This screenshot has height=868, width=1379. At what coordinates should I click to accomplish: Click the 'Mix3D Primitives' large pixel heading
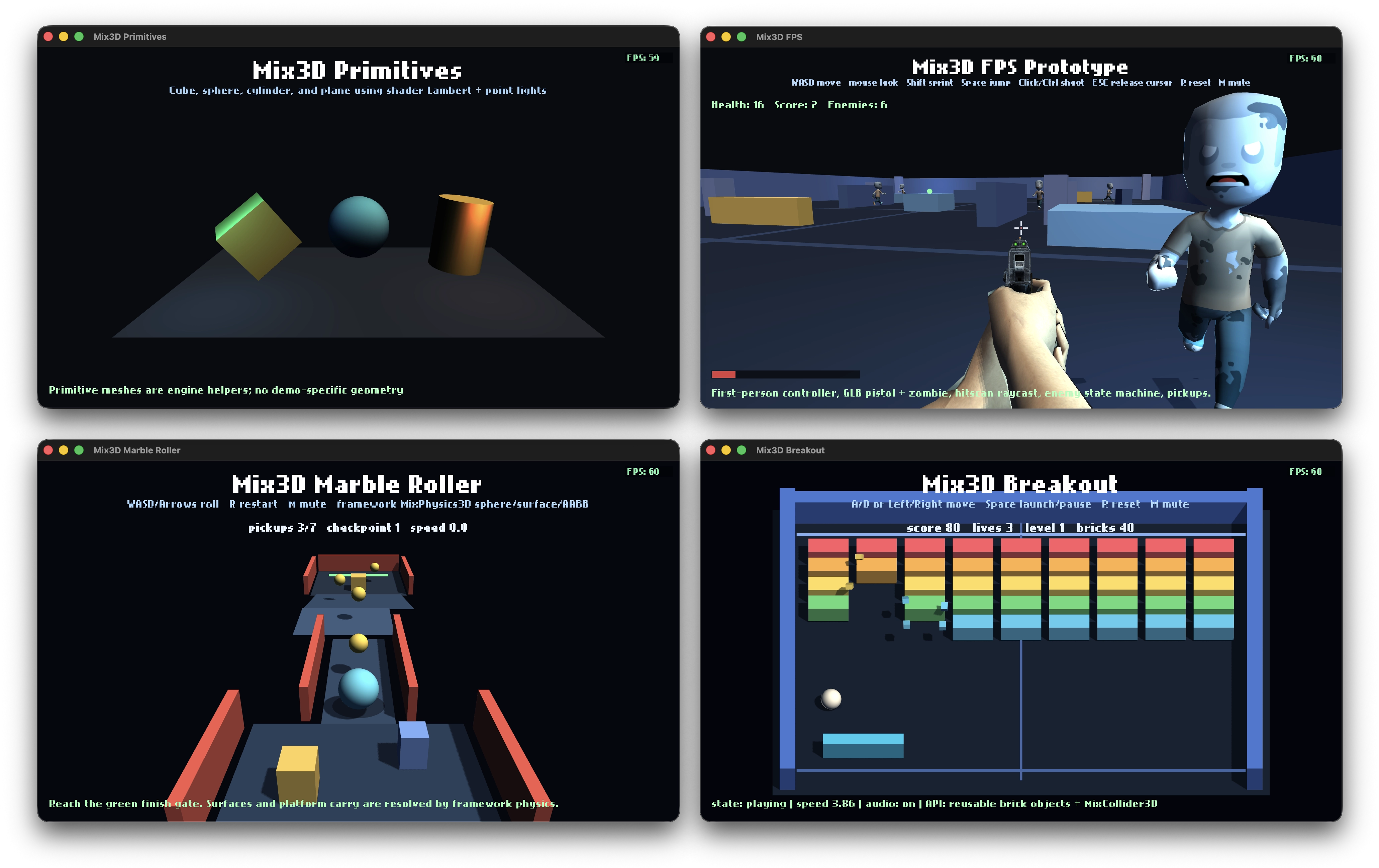(x=357, y=71)
